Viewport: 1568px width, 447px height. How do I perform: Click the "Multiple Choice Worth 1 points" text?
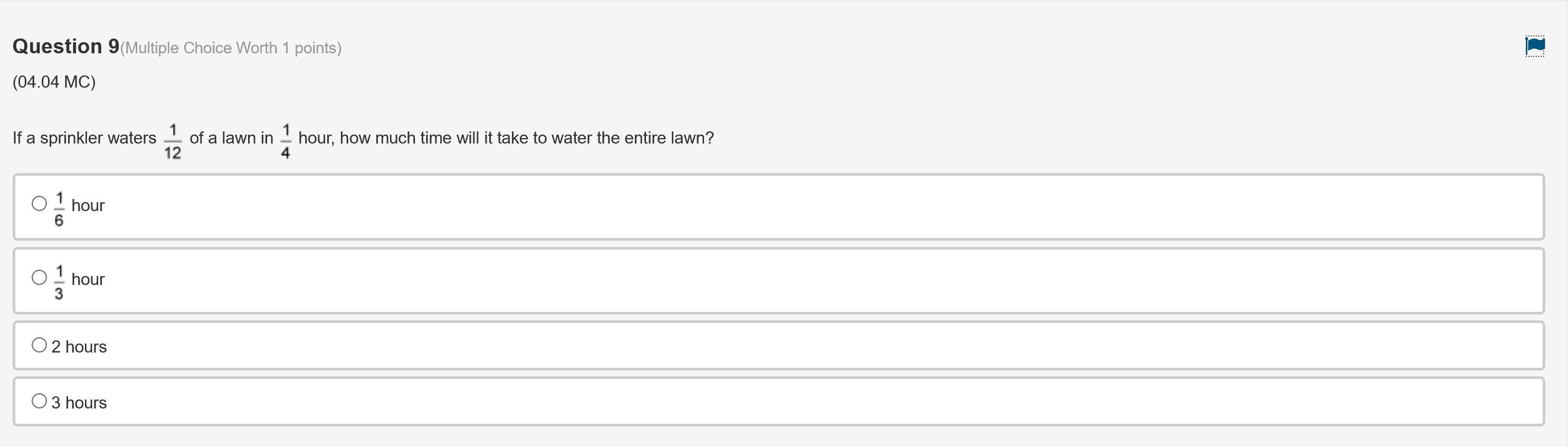click(x=231, y=48)
